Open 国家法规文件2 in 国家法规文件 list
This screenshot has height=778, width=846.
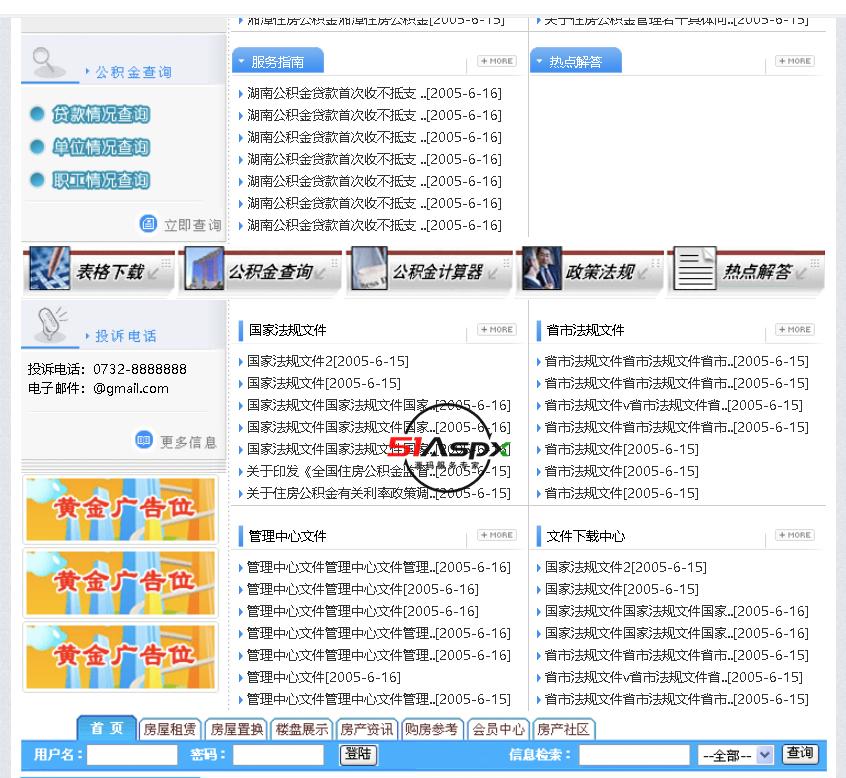(328, 361)
